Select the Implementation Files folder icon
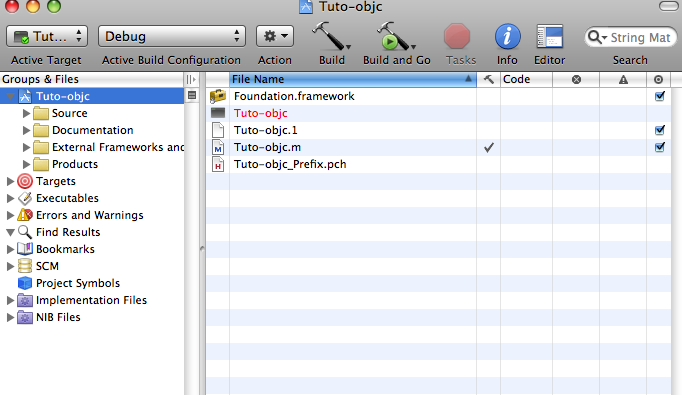The height and width of the screenshot is (395, 682). point(25,300)
